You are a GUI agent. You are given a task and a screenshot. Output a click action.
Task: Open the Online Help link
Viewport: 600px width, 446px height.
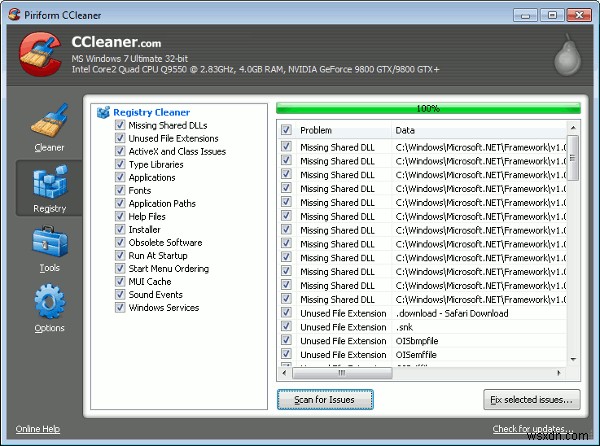pyautogui.click(x=38, y=429)
